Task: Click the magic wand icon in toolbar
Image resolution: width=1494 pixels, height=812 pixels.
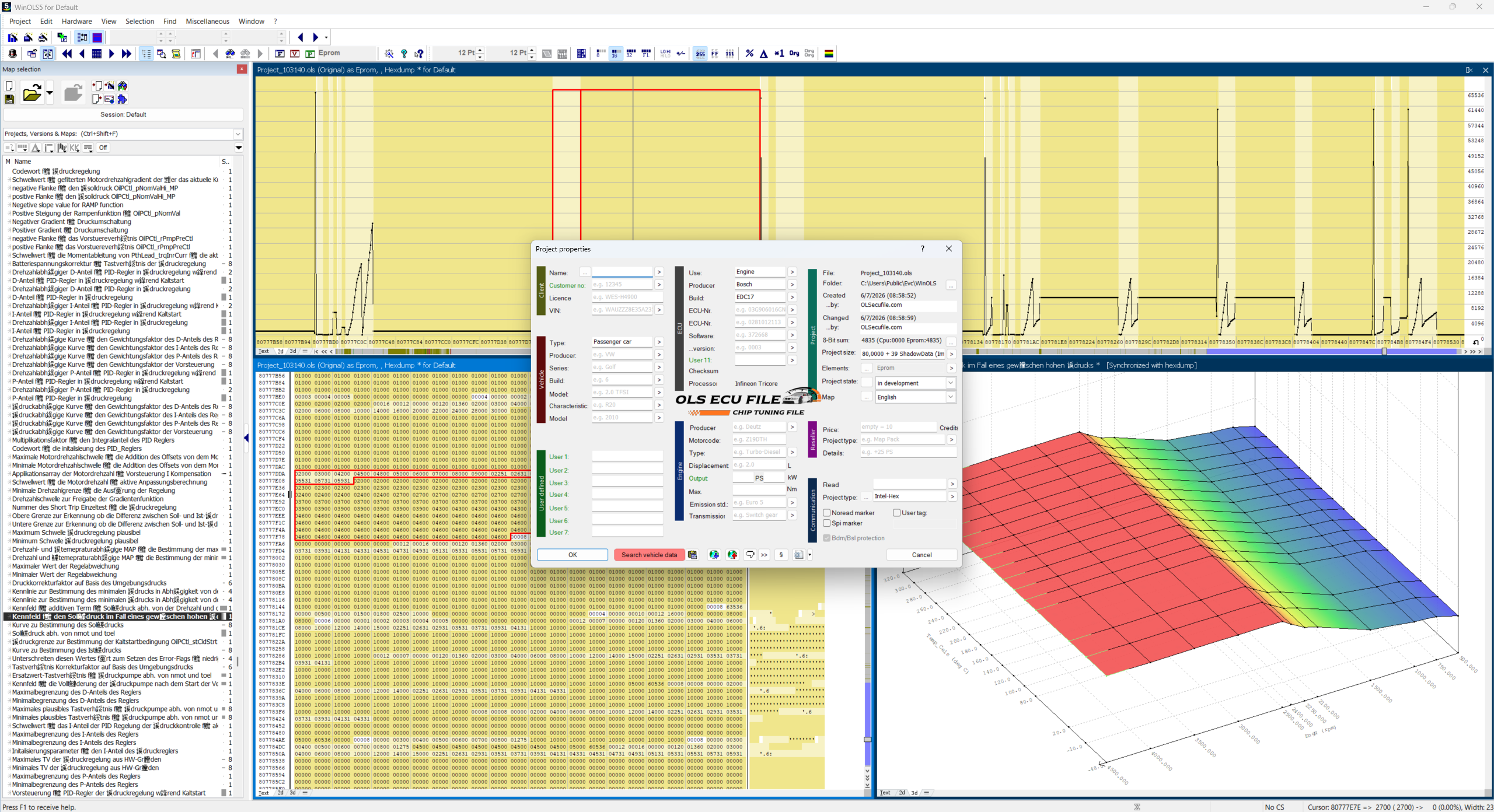Action: pos(389,54)
